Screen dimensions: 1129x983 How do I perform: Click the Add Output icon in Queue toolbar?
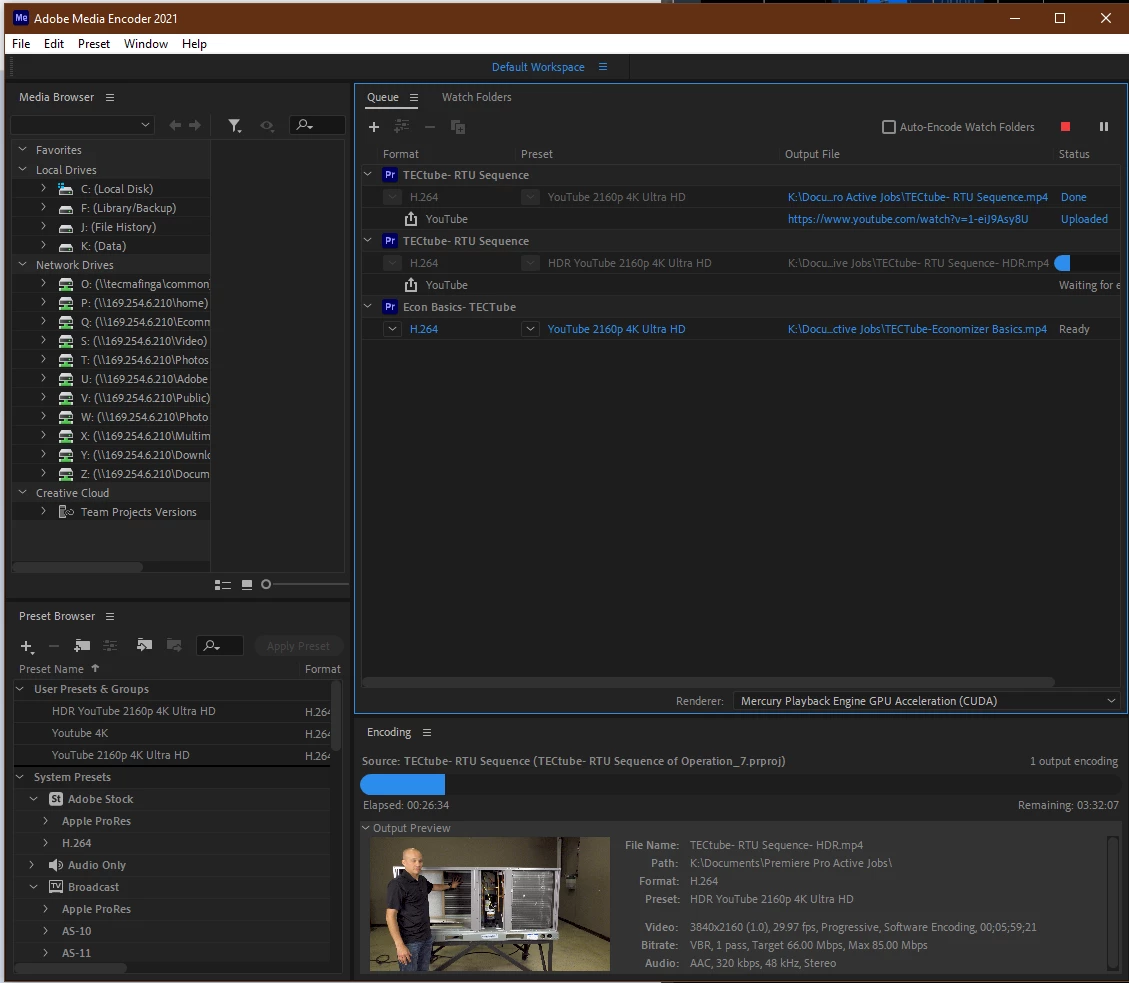pos(402,127)
